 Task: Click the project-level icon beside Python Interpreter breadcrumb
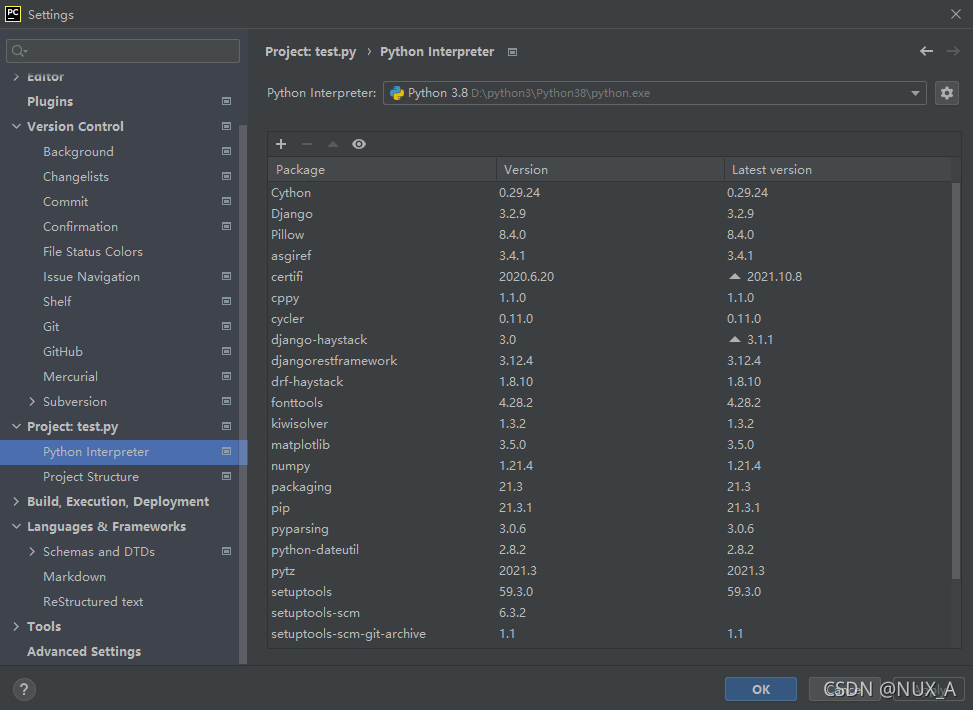tap(513, 52)
